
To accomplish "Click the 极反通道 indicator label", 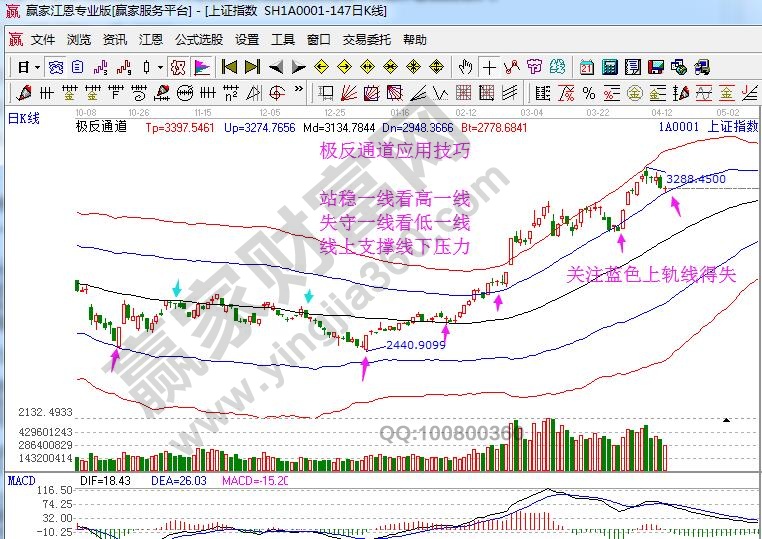I will [x=101, y=127].
